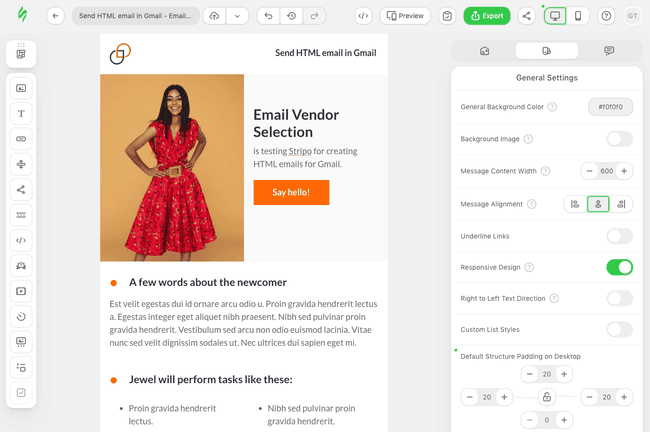Select the Text block tool
This screenshot has width=650, height=432.
click(21, 114)
